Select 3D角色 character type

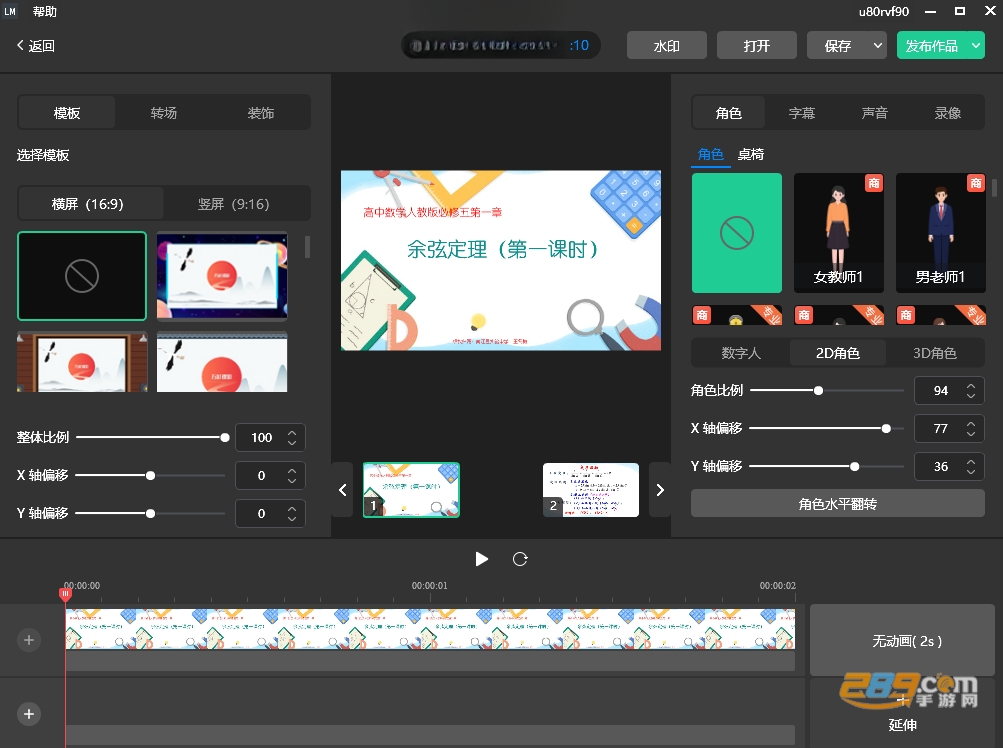point(935,353)
